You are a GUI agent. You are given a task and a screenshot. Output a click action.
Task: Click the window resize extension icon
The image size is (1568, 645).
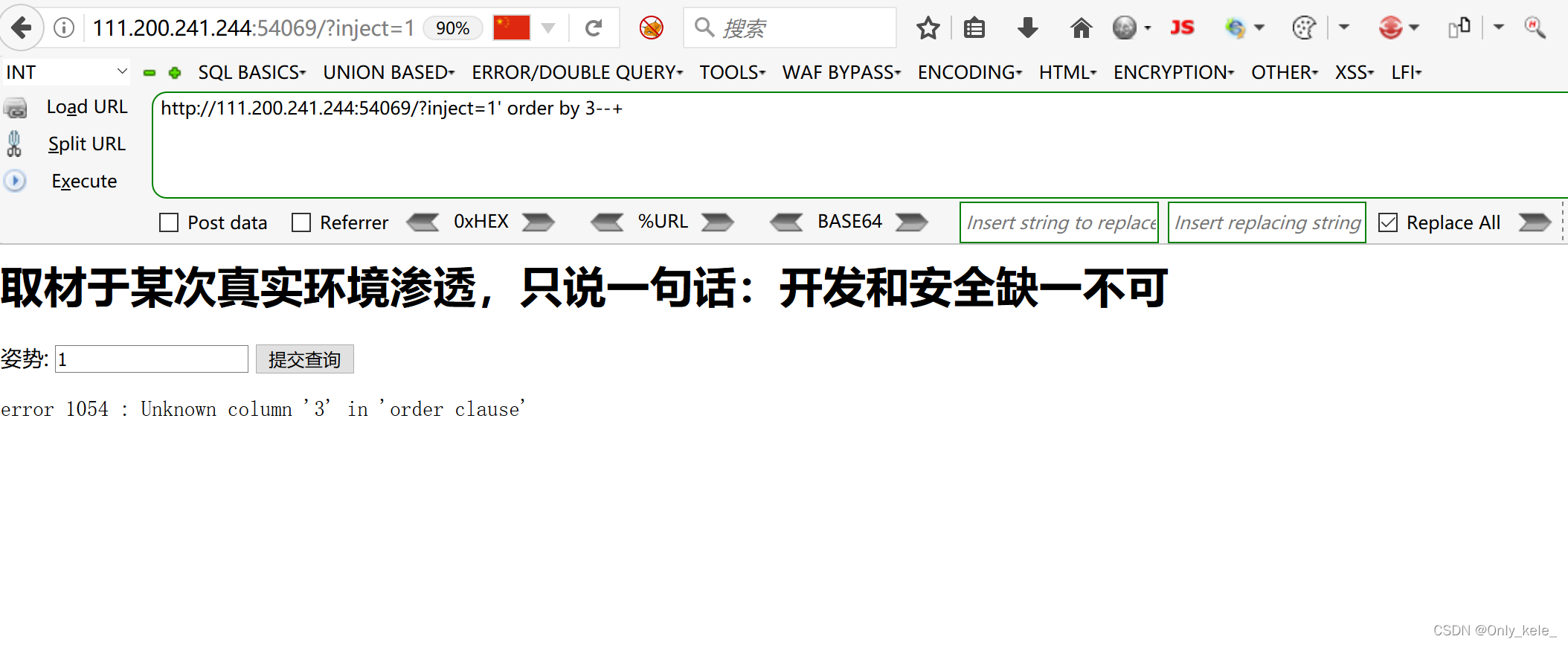pyautogui.click(x=1459, y=28)
